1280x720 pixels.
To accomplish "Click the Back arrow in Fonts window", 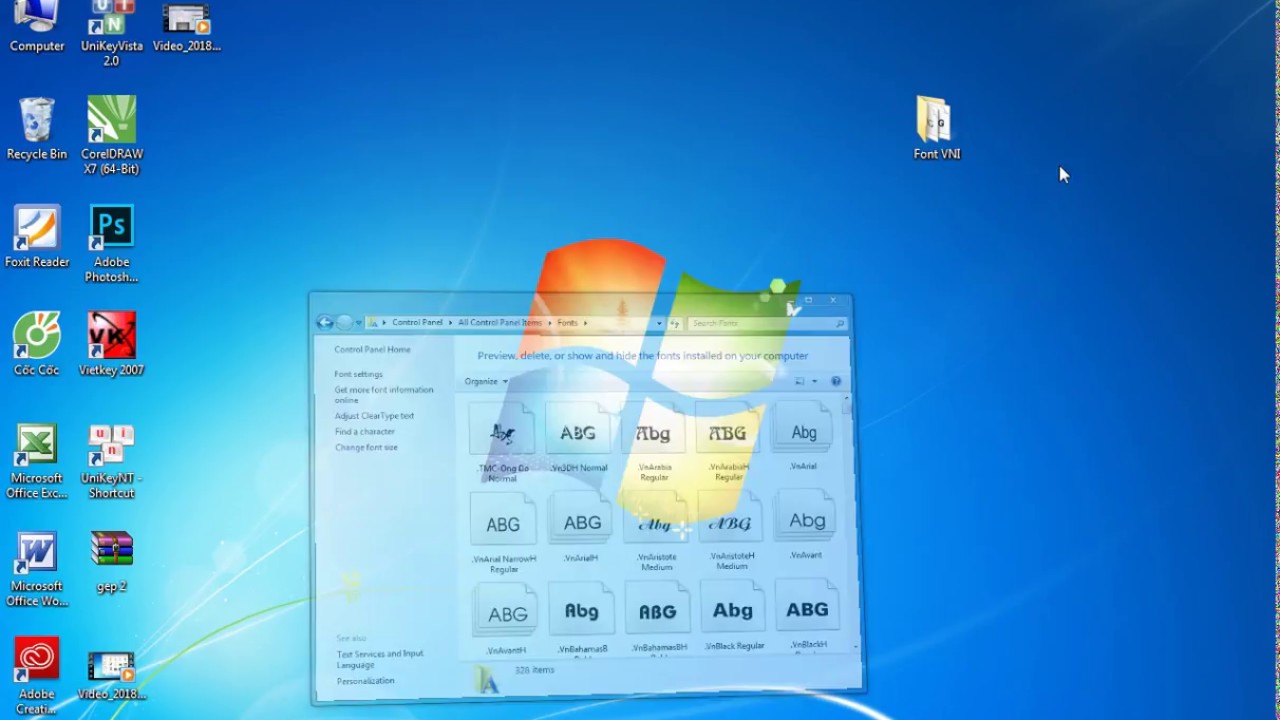I will [x=325, y=322].
